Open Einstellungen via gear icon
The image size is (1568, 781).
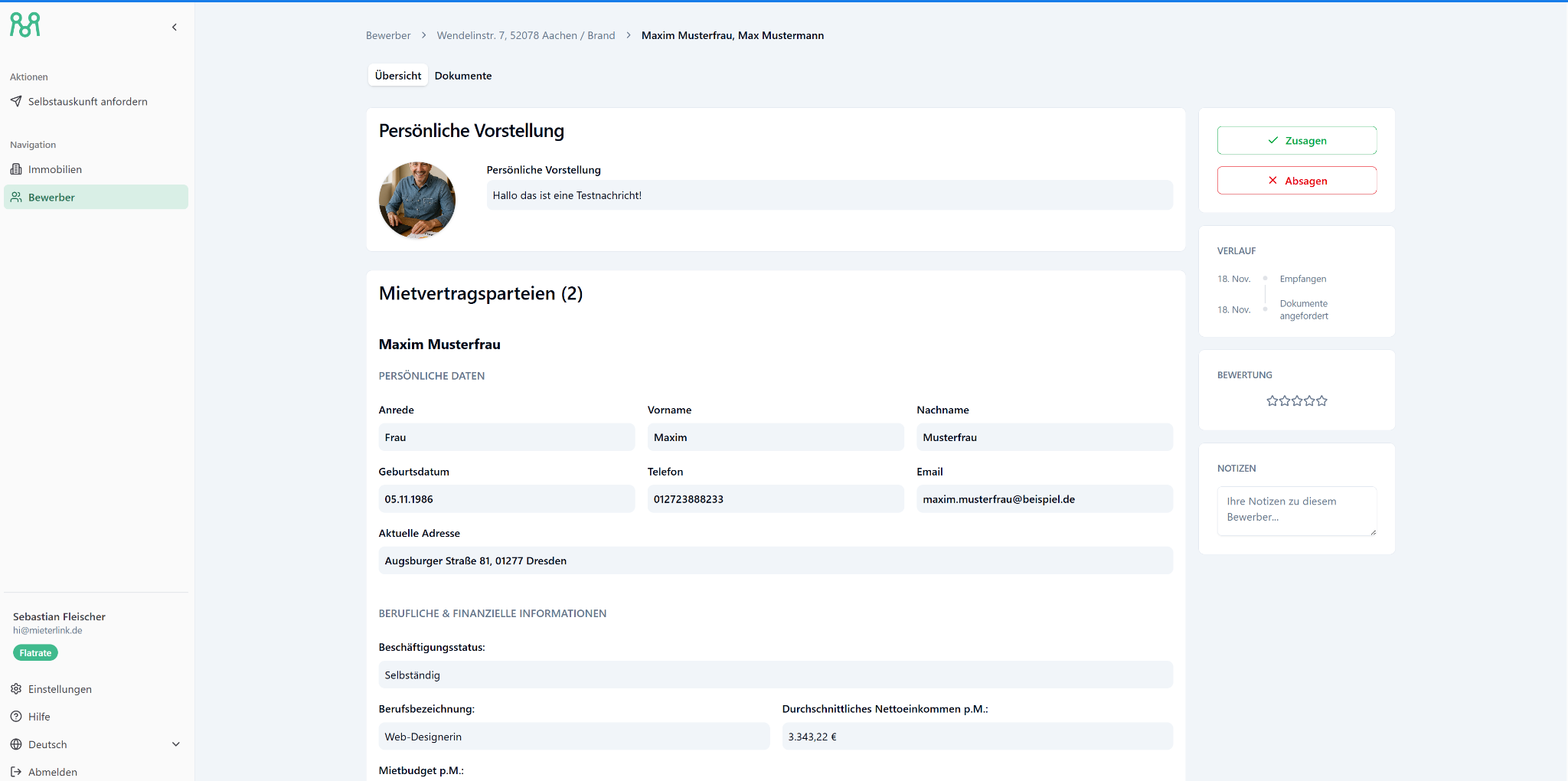pyautogui.click(x=16, y=689)
